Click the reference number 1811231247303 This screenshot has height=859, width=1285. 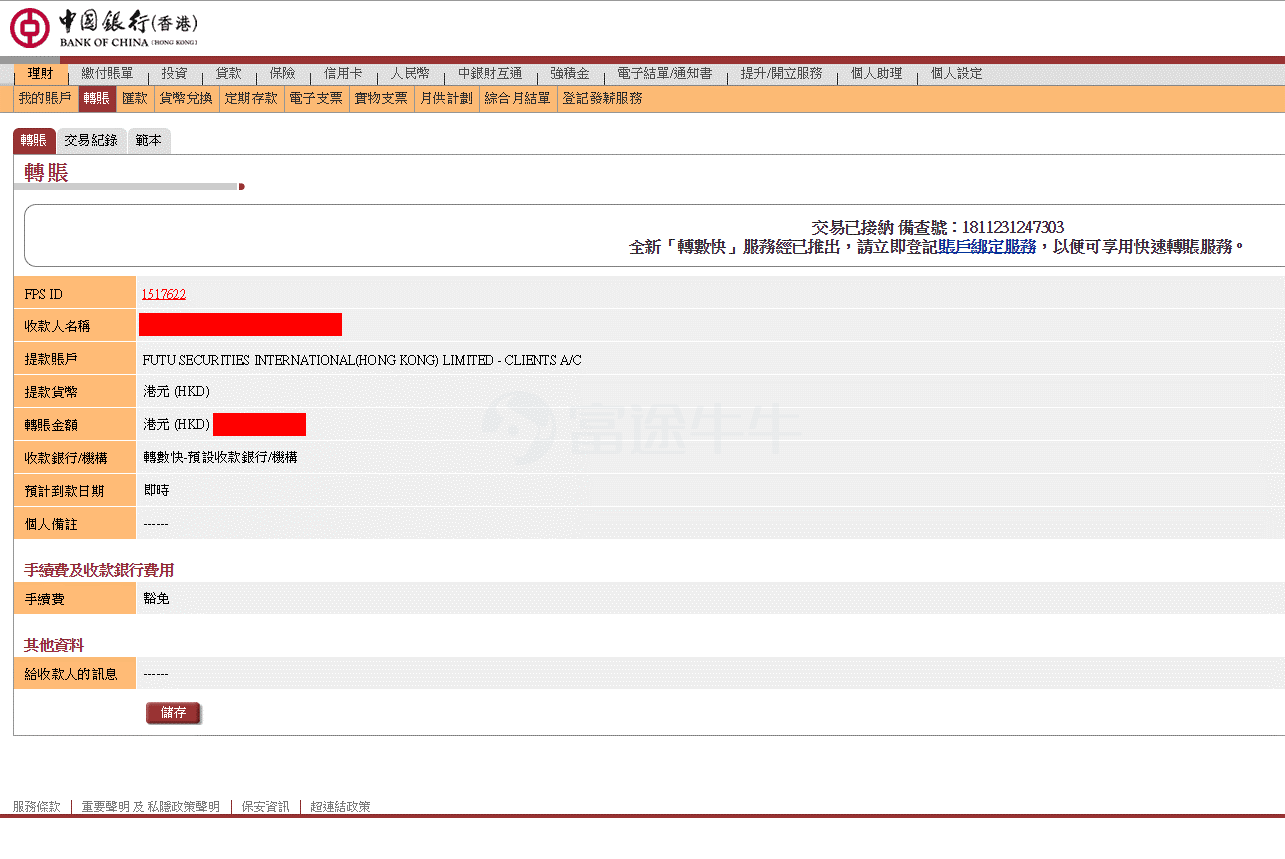(1013, 228)
